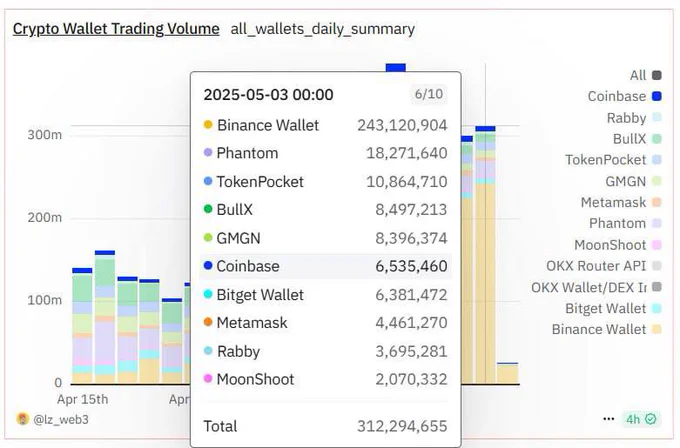Click the MoonShoot pink dot in tooltip
680x448 pixels.
point(208,379)
